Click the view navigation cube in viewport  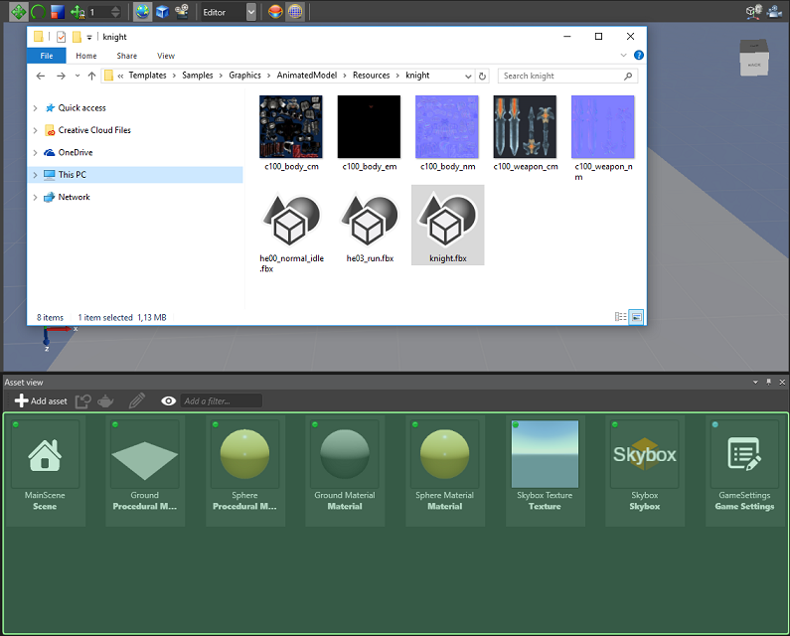coord(755,59)
